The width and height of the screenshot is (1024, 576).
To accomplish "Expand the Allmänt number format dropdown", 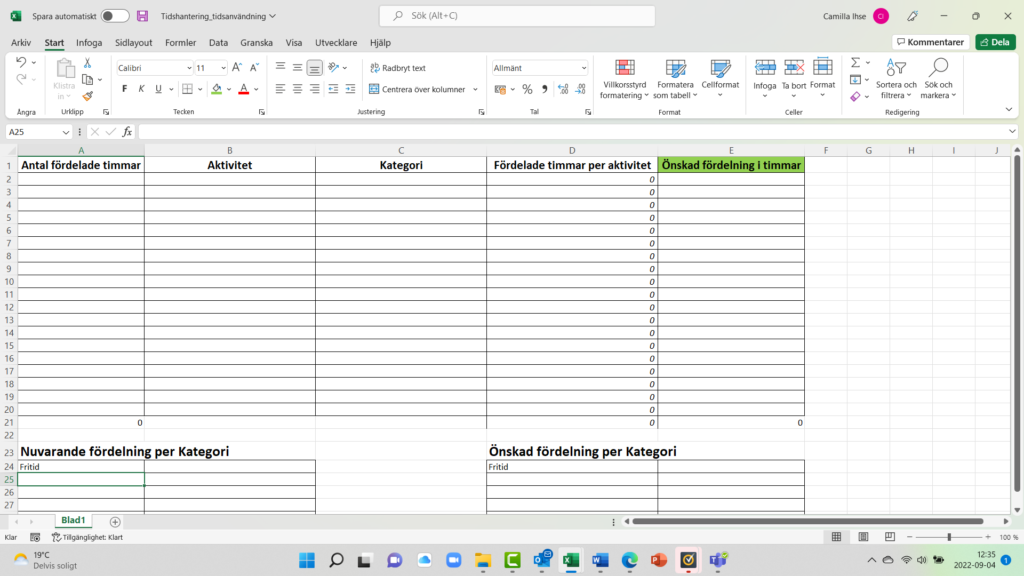I will click(584, 68).
